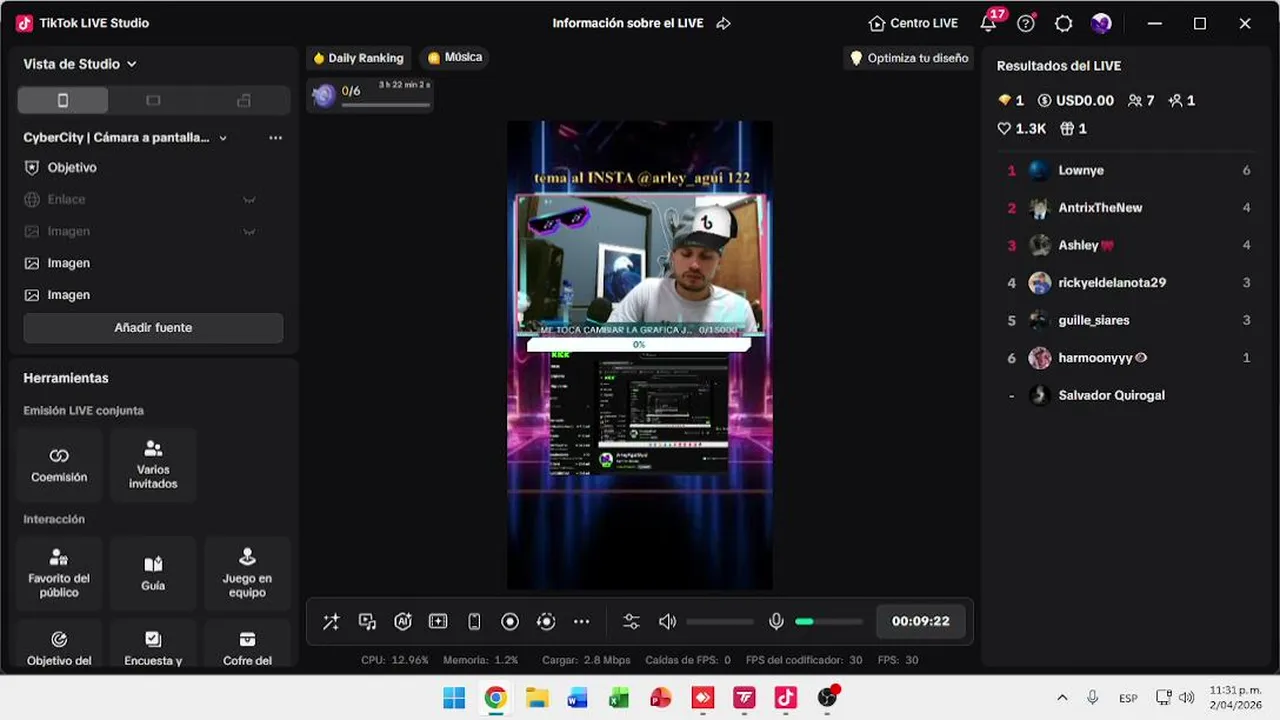Open the AI tools hexagon icon
Viewport: 1280px width, 720px height.
click(x=403, y=622)
